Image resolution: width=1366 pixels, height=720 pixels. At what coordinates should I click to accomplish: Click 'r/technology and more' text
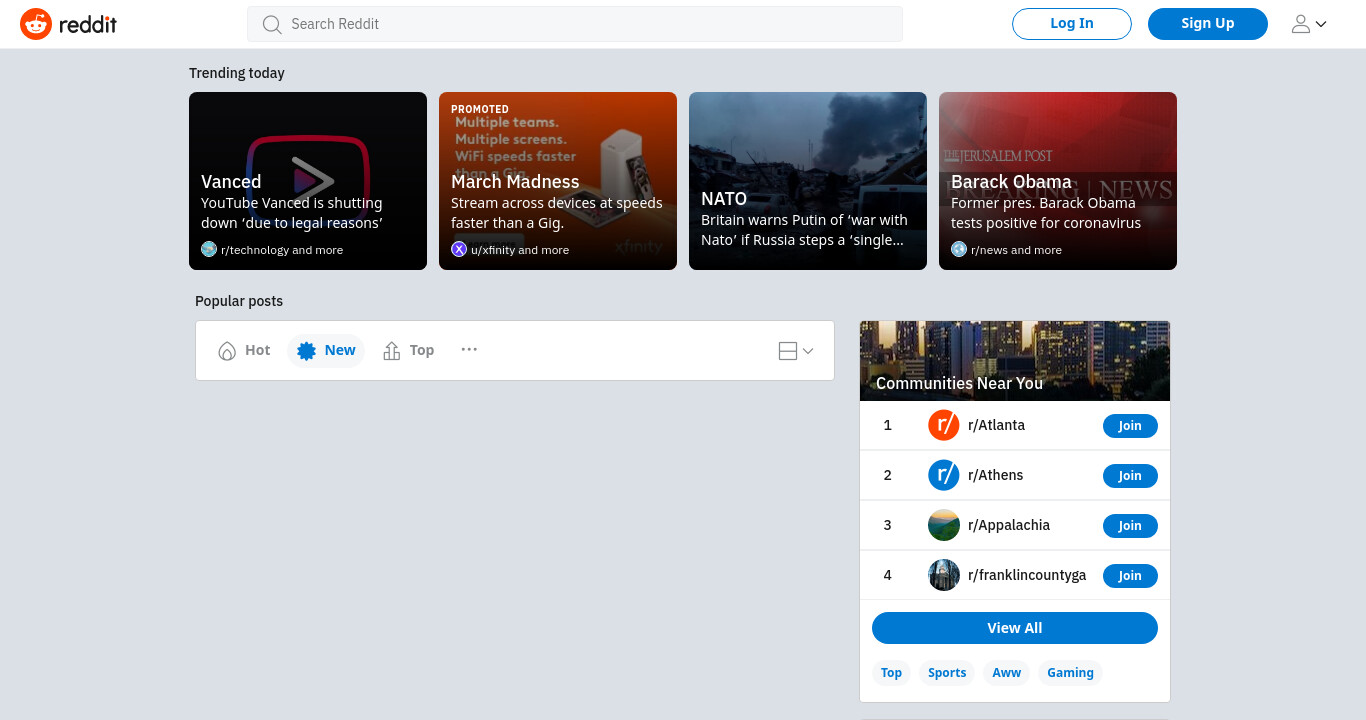(x=282, y=250)
